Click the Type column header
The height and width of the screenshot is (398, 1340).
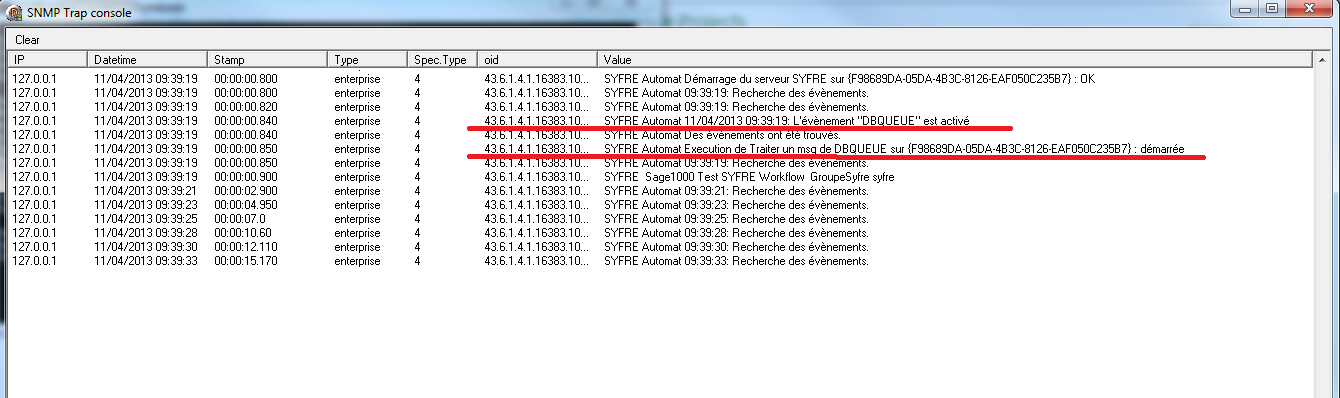tap(367, 60)
